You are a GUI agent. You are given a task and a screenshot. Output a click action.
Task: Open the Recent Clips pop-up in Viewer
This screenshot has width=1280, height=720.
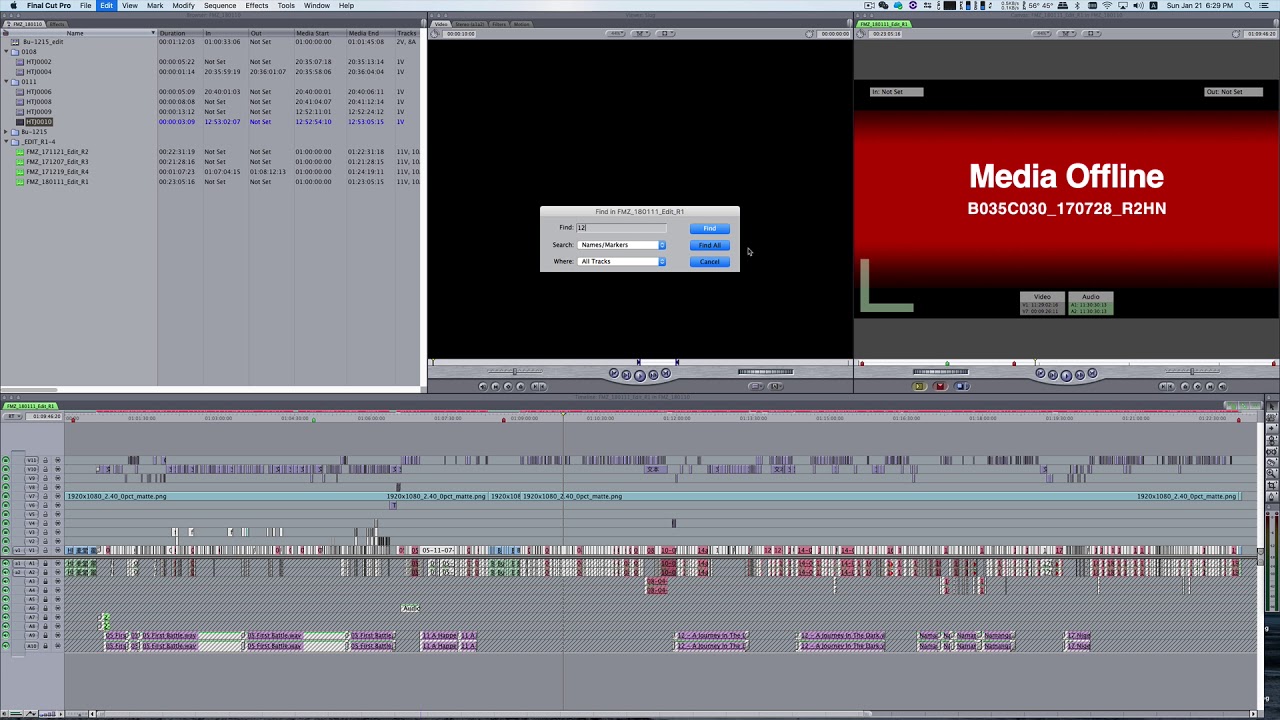click(x=756, y=387)
